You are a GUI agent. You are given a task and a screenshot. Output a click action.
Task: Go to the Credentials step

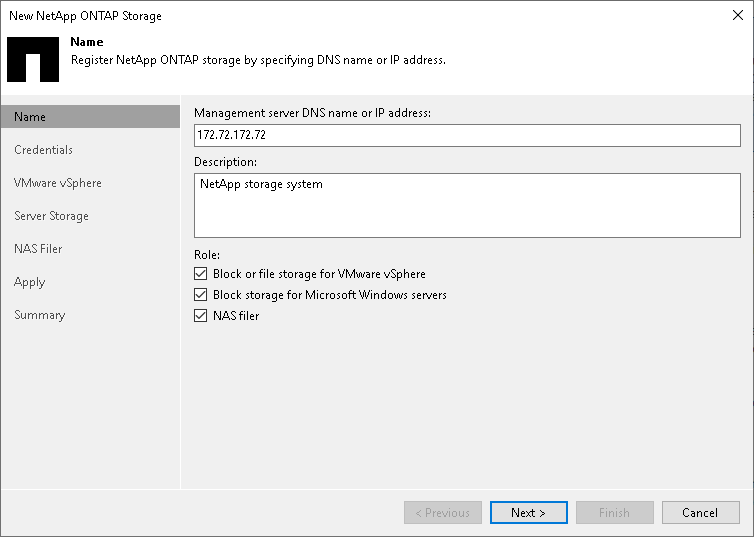(43, 150)
